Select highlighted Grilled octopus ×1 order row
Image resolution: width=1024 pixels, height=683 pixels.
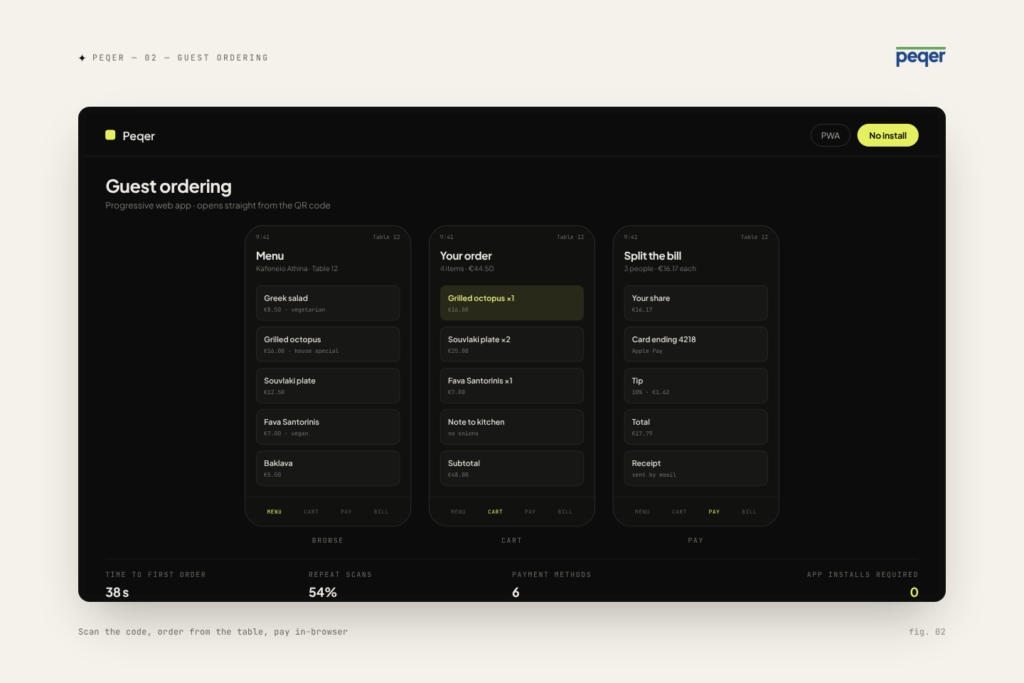[511, 303]
